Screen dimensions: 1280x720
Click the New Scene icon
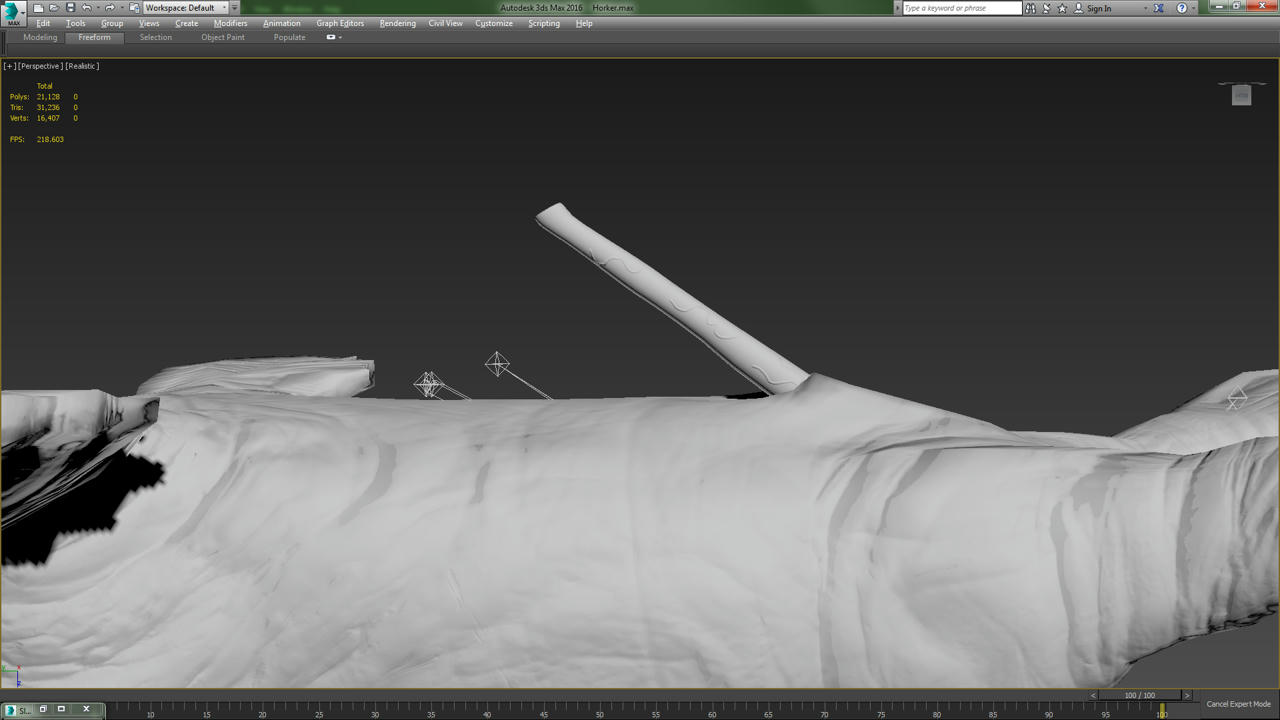coord(38,8)
